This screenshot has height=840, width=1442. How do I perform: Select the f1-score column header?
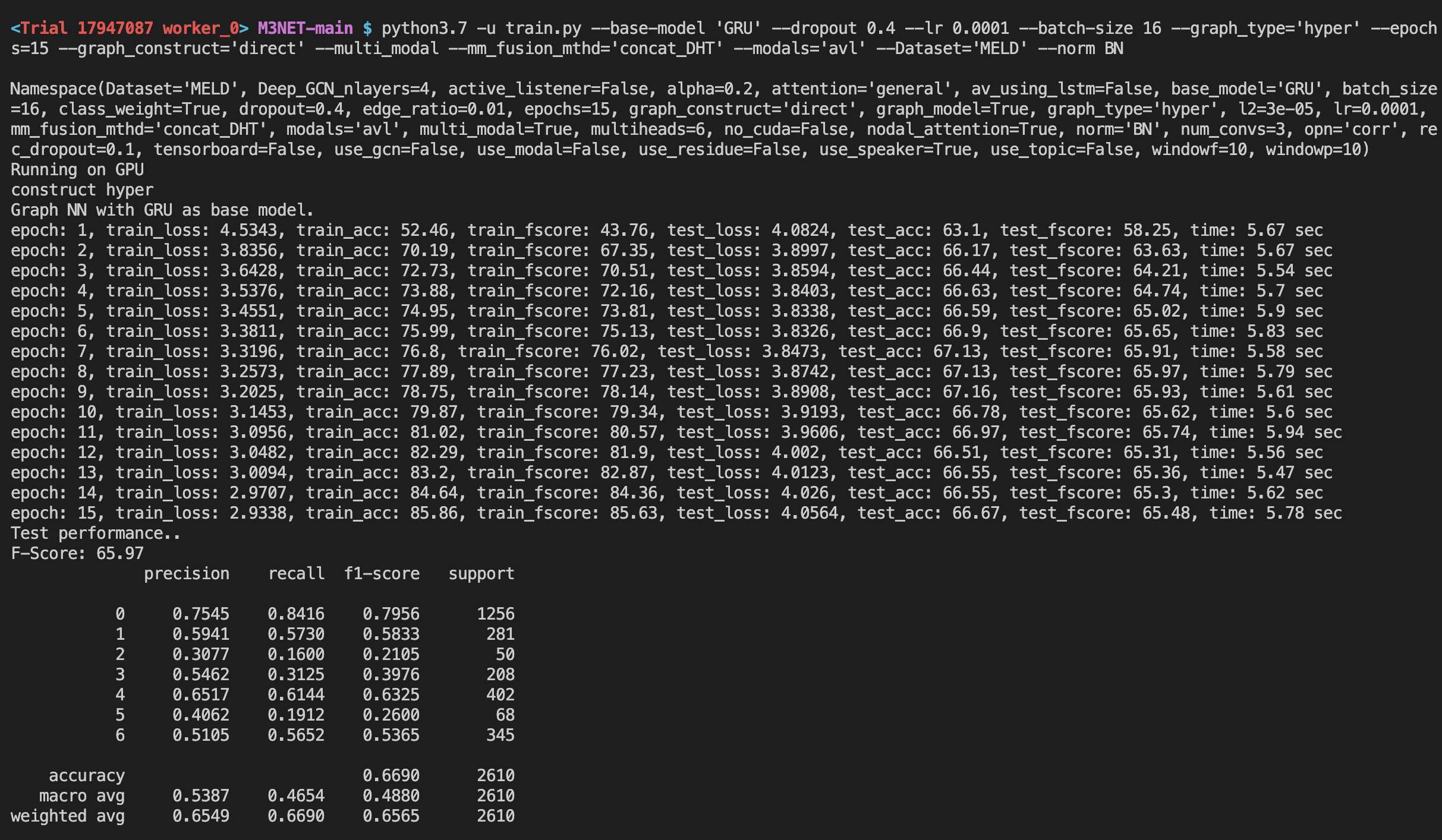[382, 573]
